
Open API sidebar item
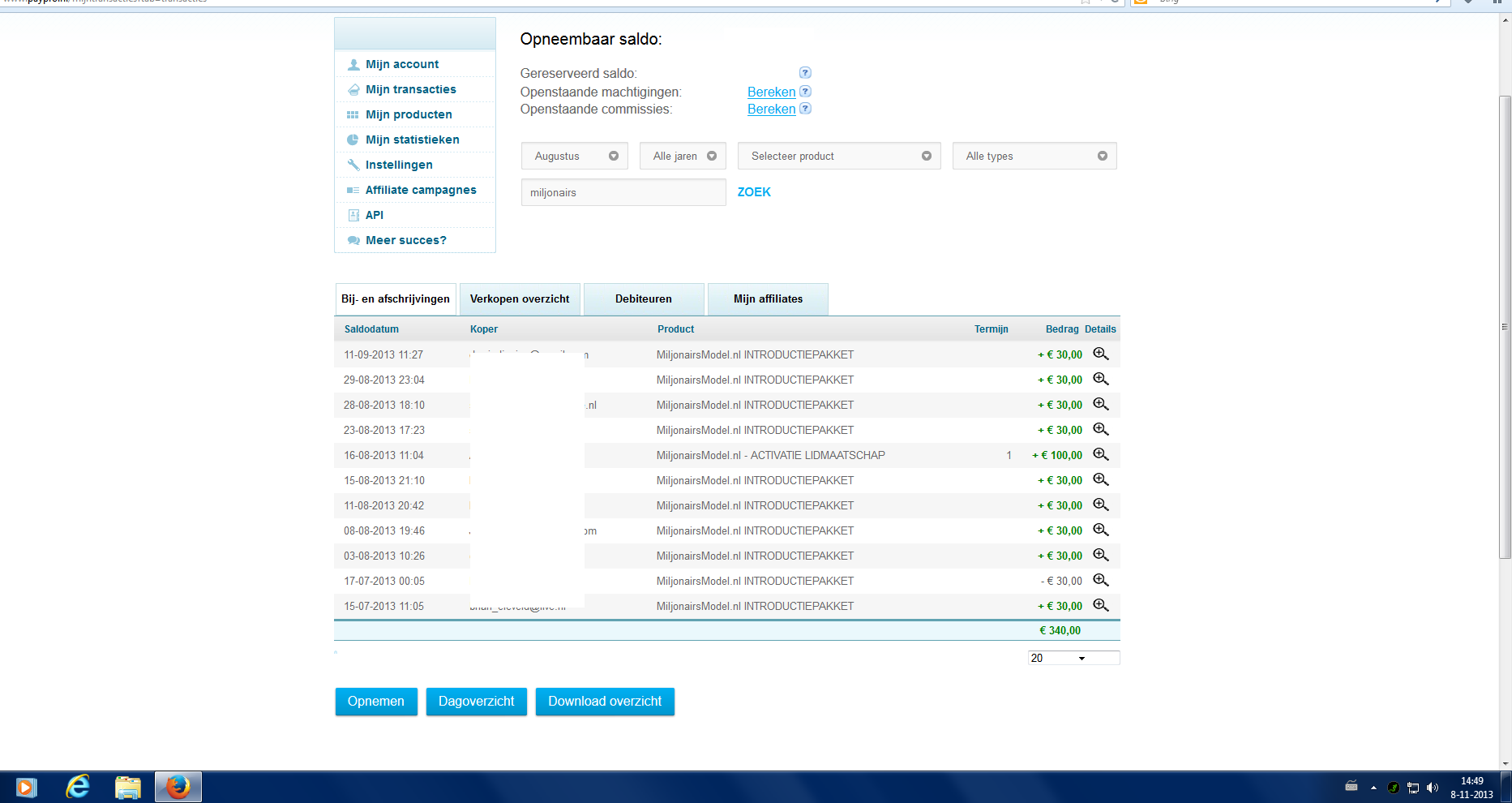(x=375, y=215)
